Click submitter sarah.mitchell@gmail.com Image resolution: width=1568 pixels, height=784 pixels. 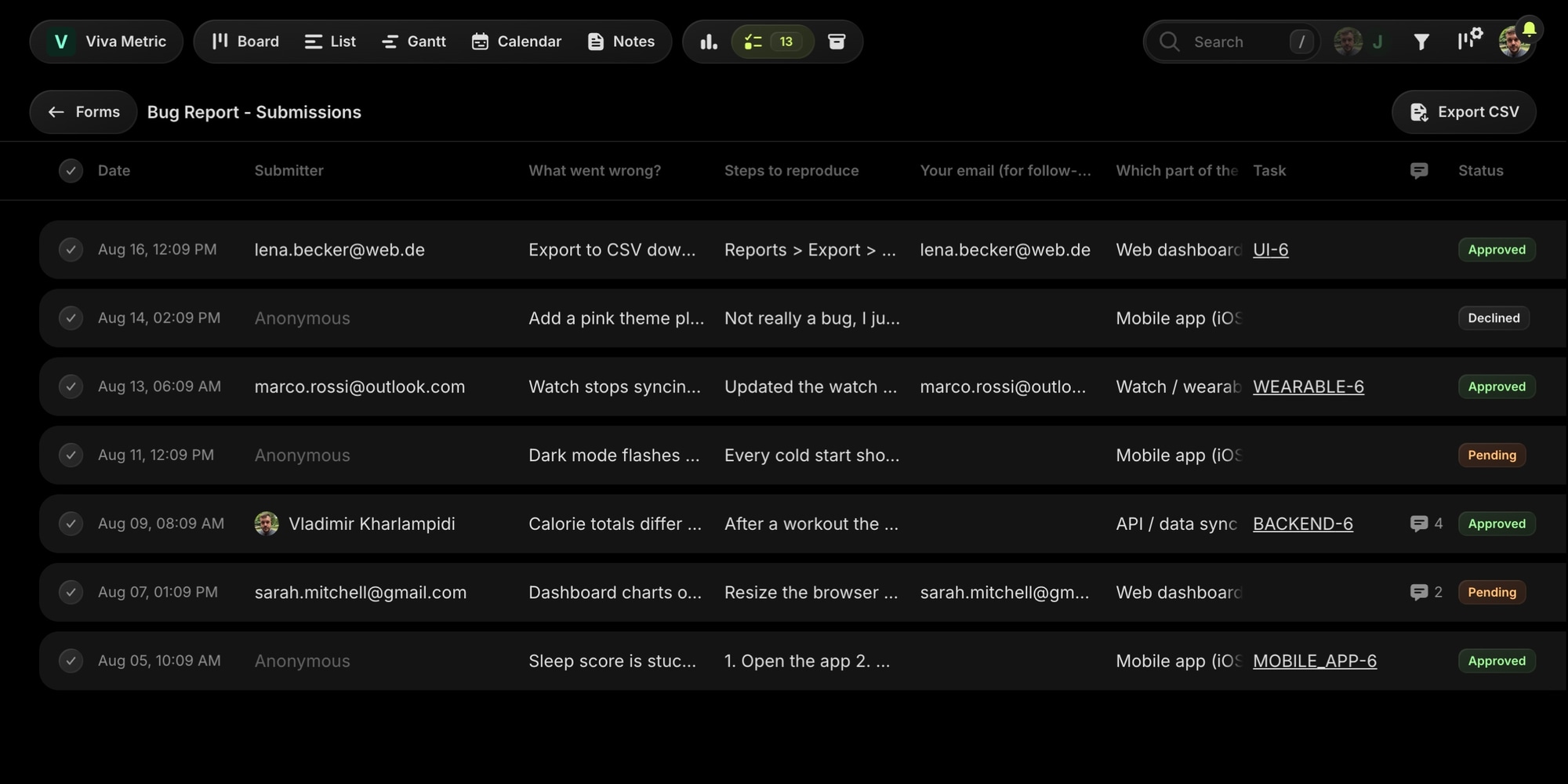[x=361, y=592]
